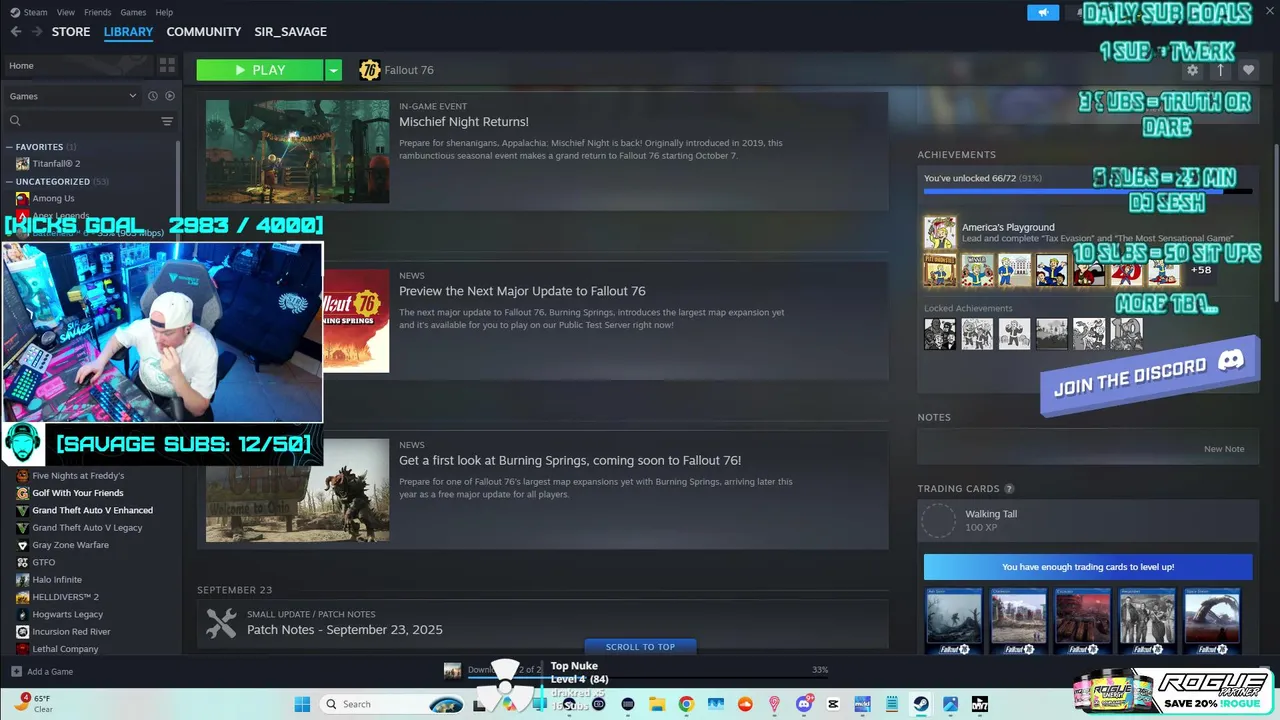
Task: Launch Fallout 76 with Play button
Action: click(x=260, y=70)
